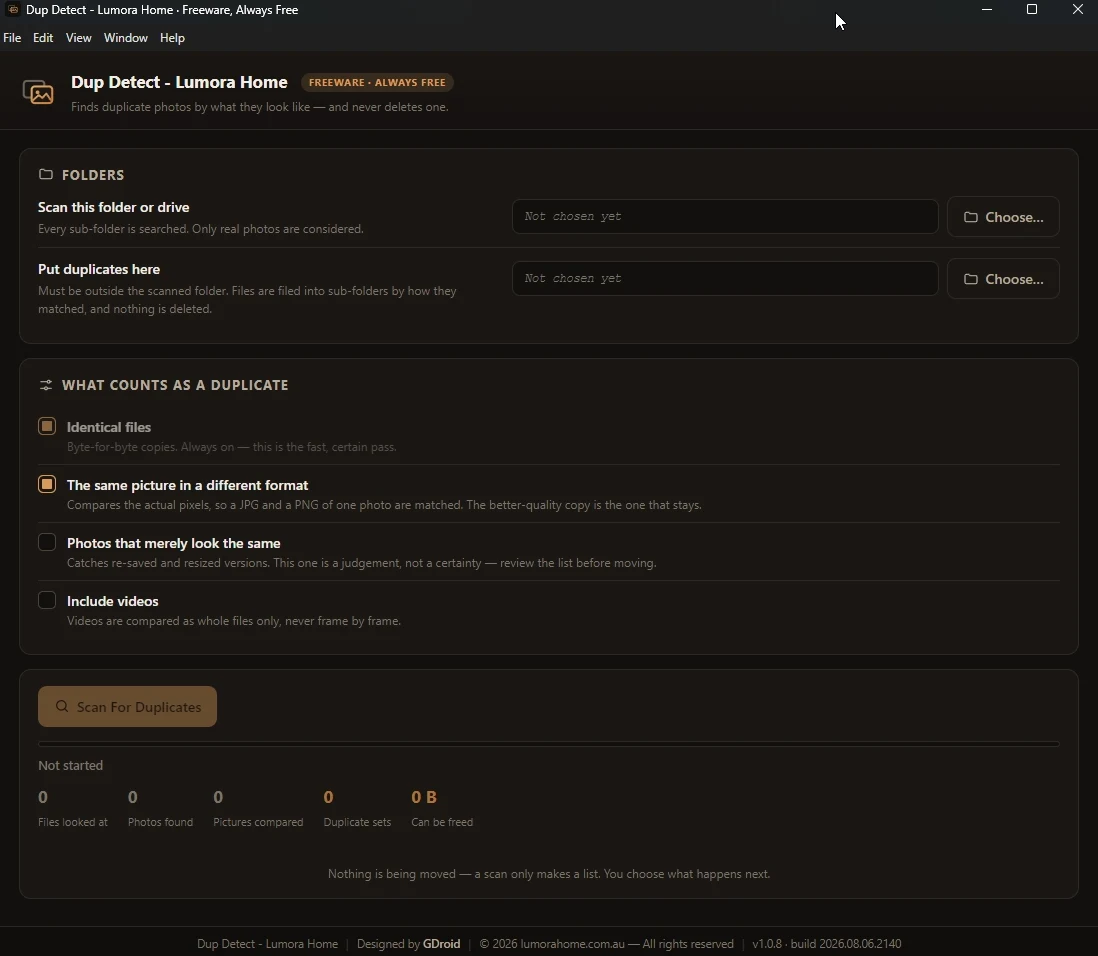Click the Duplicate sets counter
The height and width of the screenshot is (956, 1098).
click(x=357, y=809)
